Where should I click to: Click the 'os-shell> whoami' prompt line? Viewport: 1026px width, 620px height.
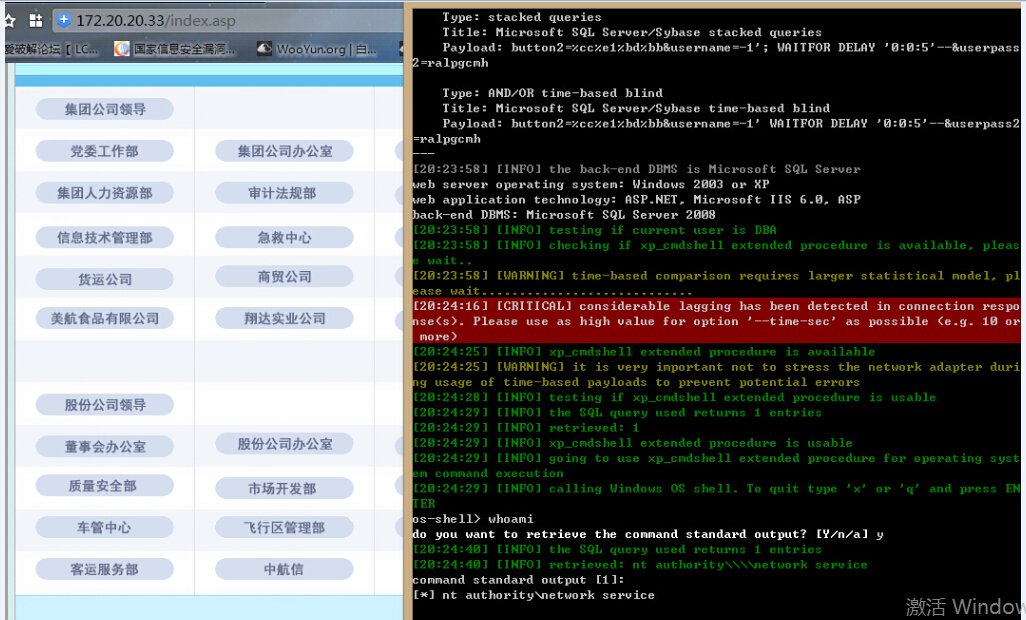coord(472,519)
